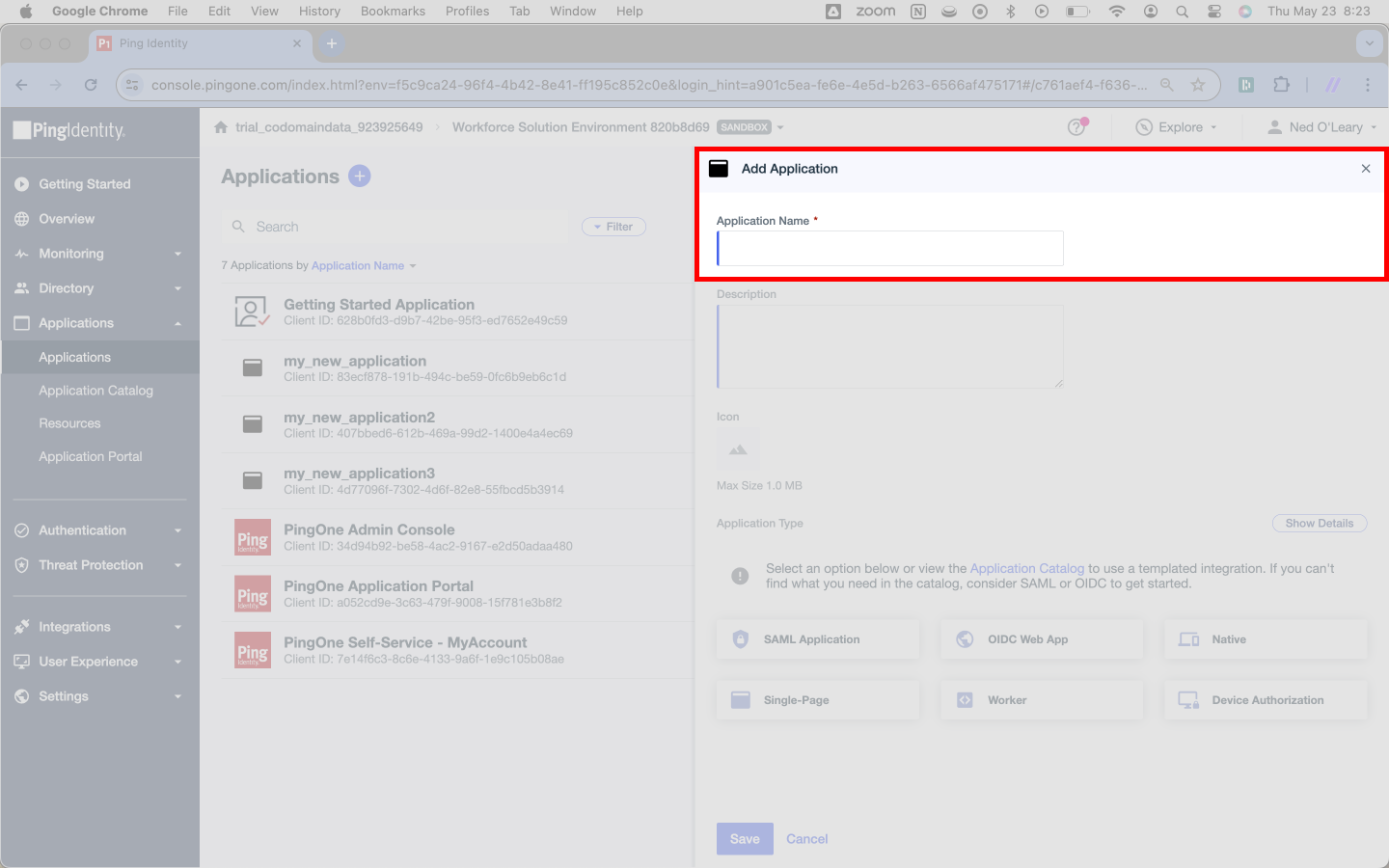Open the Bookmarks menu in menu bar
1389x868 pixels.
(393, 11)
